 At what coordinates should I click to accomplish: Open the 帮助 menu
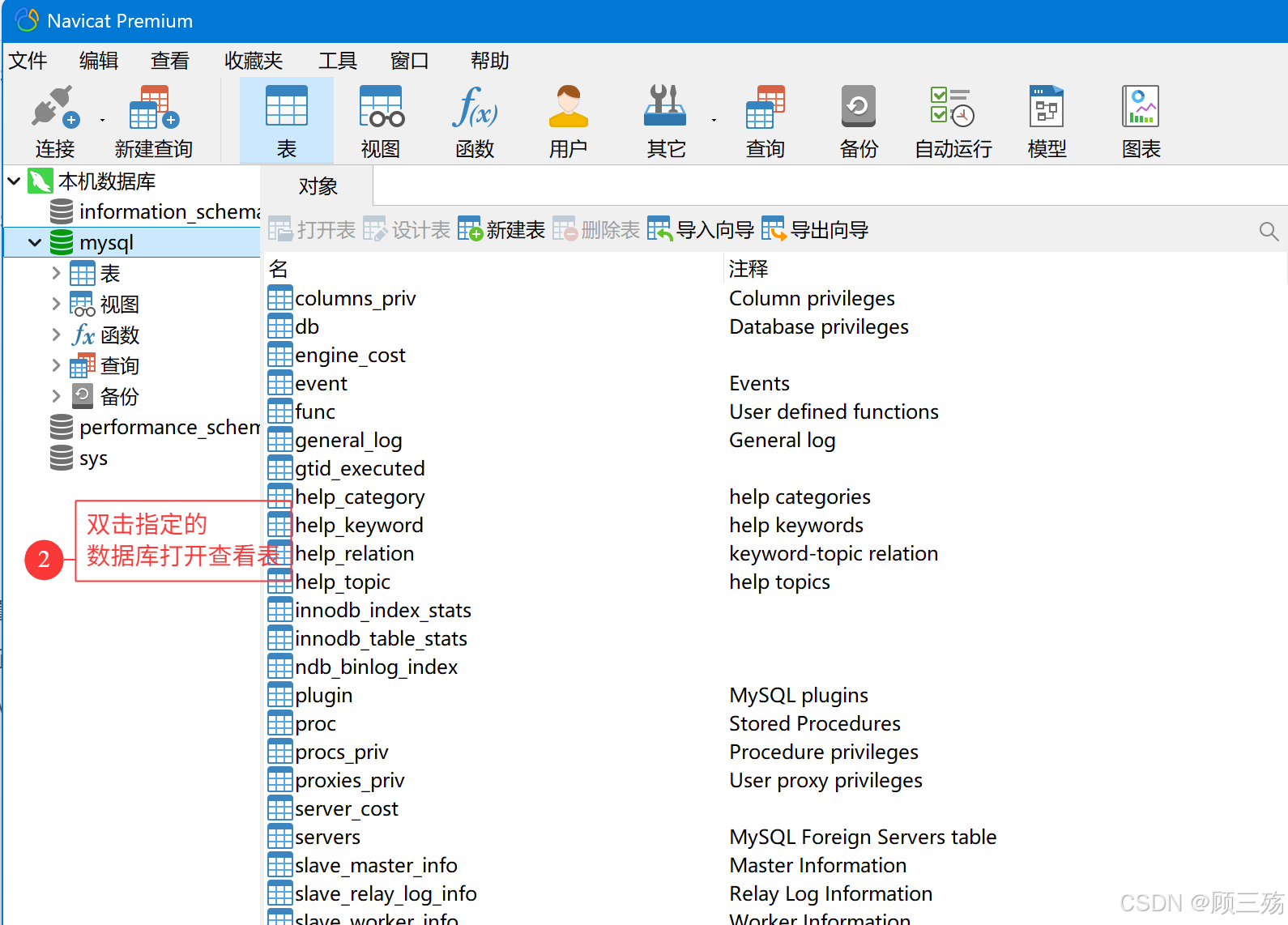click(x=490, y=61)
